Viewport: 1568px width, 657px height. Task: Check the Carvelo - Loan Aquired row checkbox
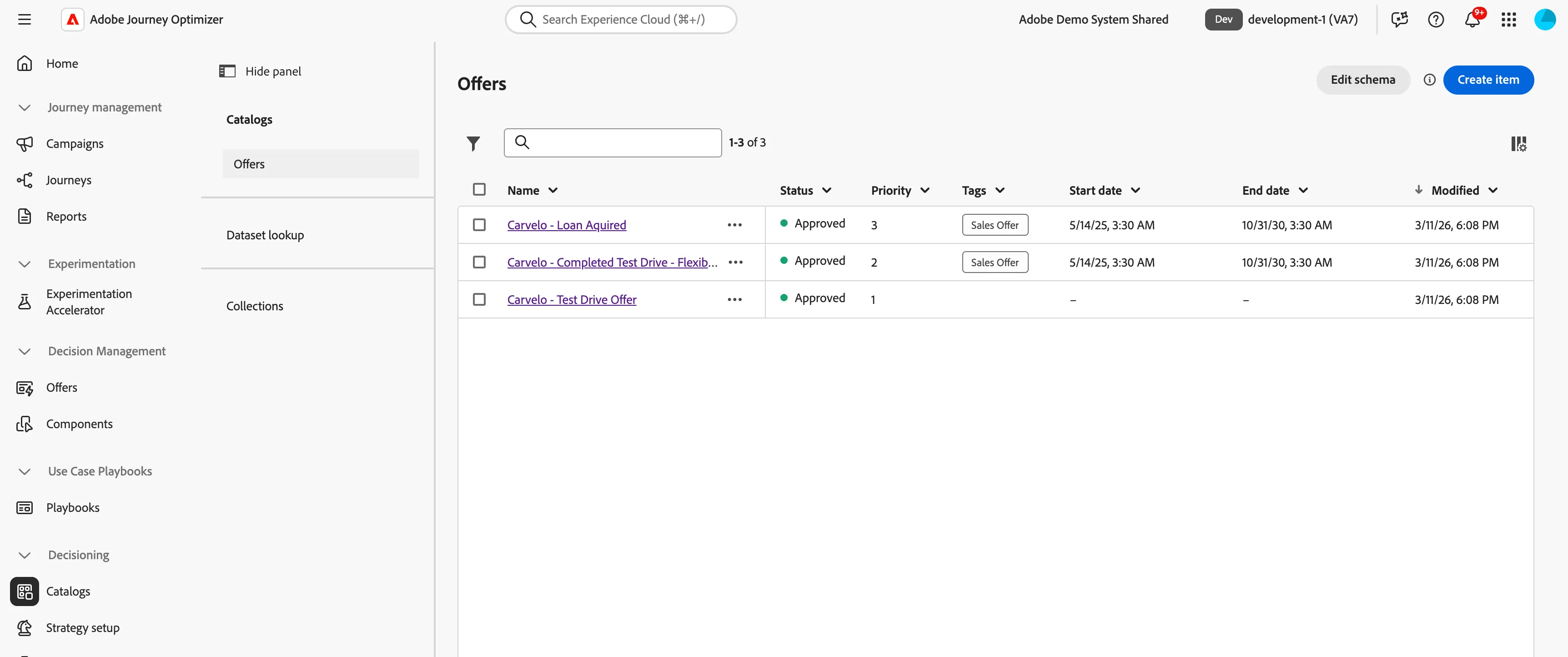[x=479, y=225]
